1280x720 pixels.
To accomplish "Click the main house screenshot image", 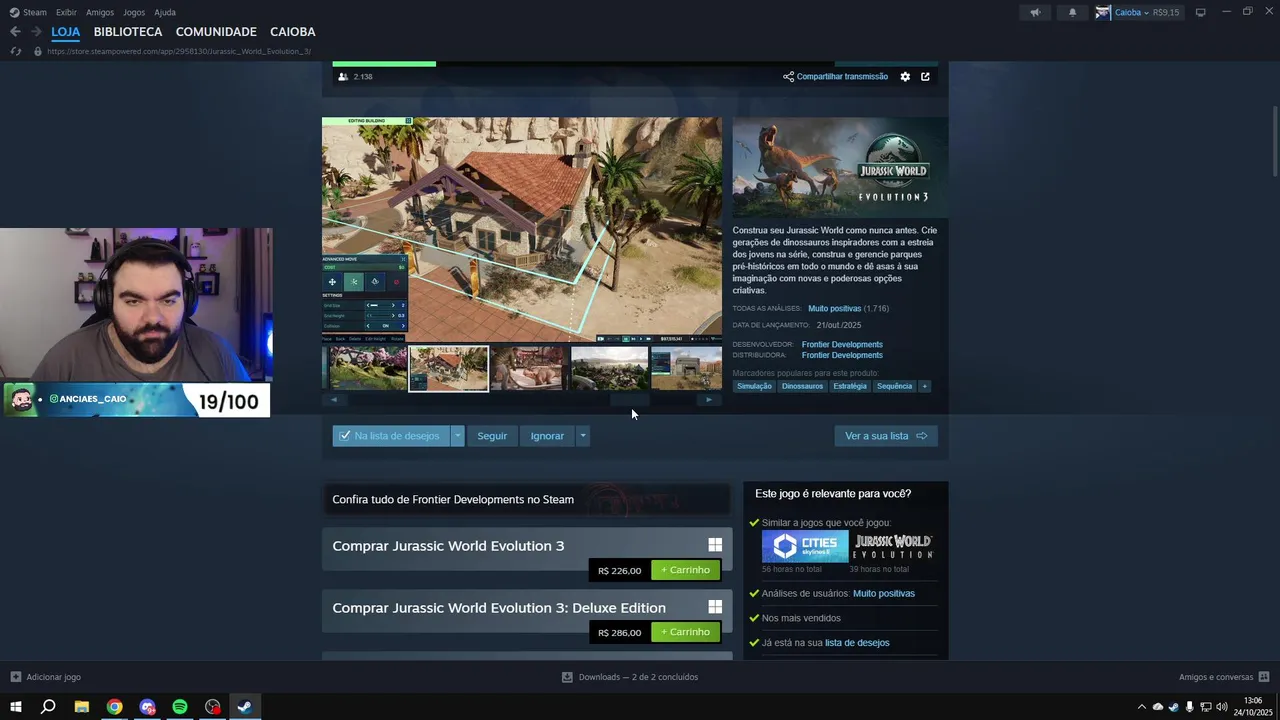I will [521, 230].
